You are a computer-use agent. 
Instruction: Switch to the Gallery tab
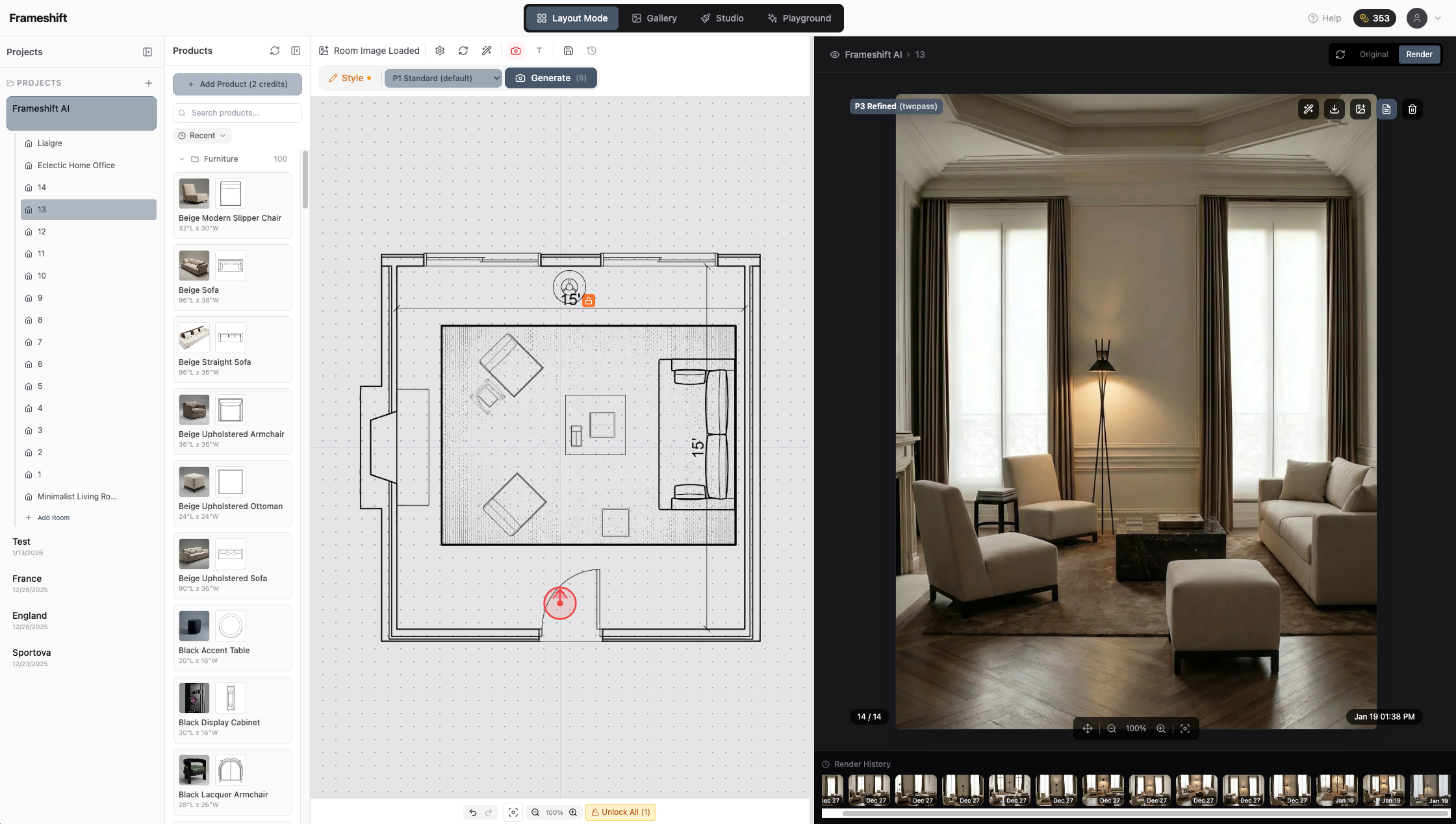tap(654, 18)
